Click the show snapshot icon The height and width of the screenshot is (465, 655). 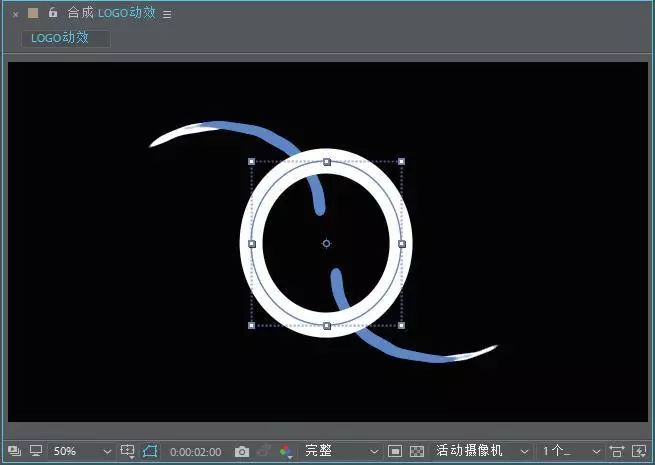click(264, 451)
